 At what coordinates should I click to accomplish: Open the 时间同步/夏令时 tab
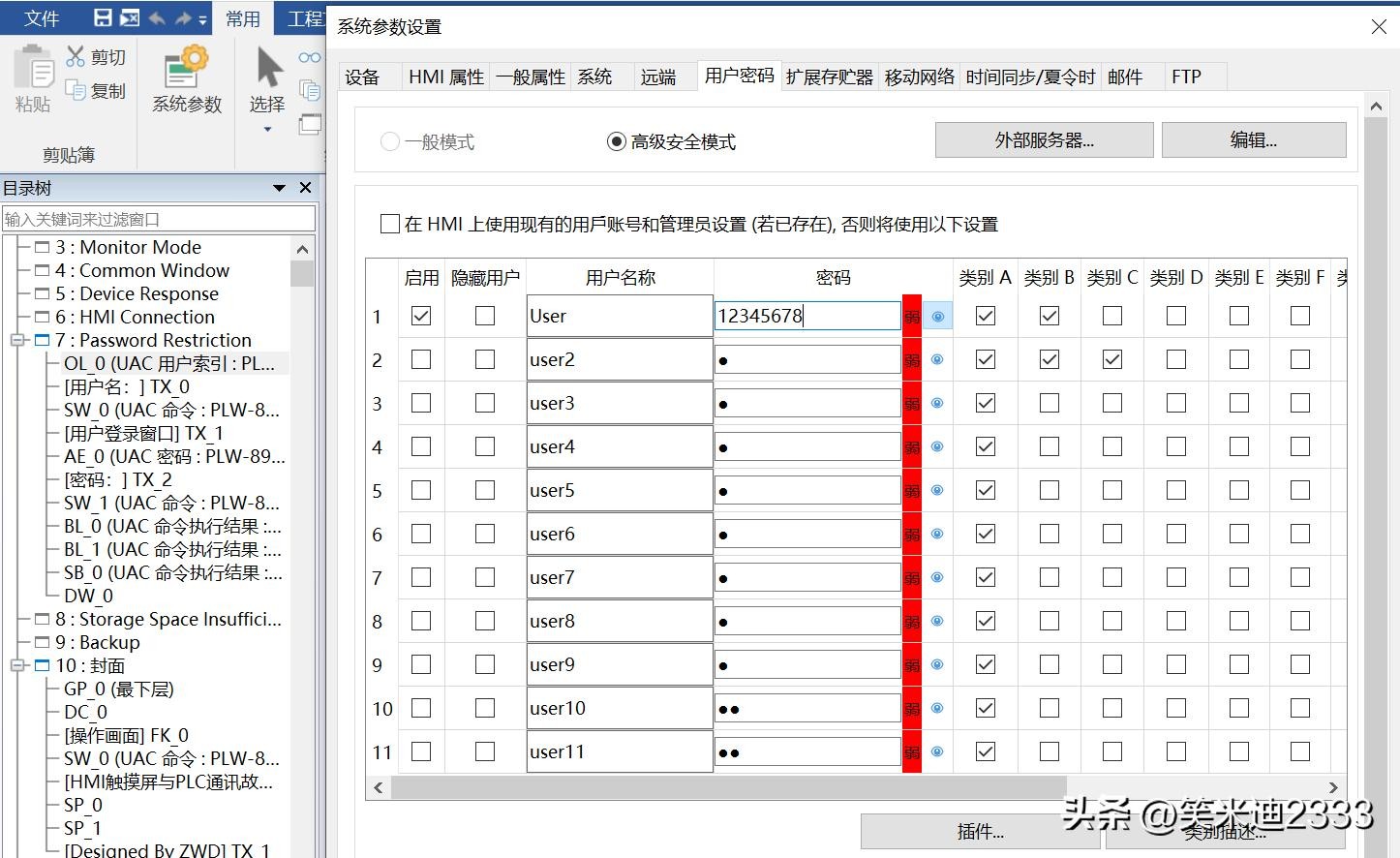1029,77
